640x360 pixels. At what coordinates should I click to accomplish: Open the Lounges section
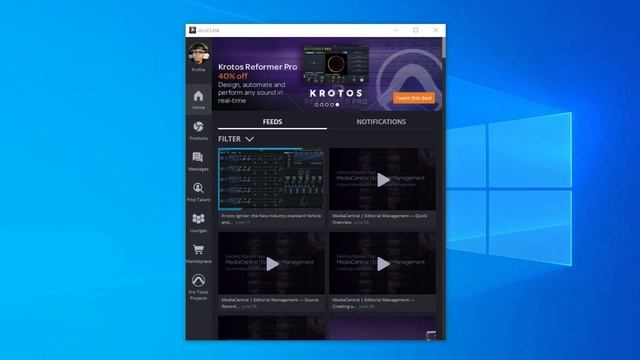pos(198,222)
